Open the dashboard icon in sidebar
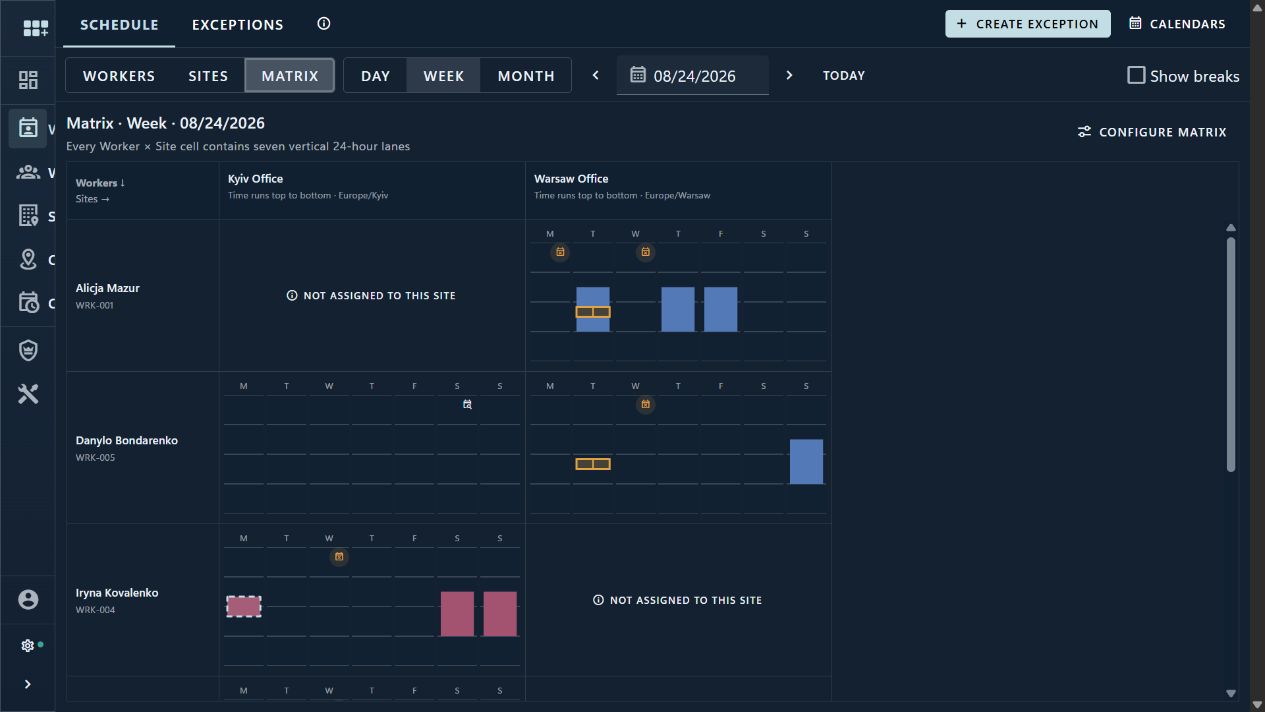 pos(28,81)
